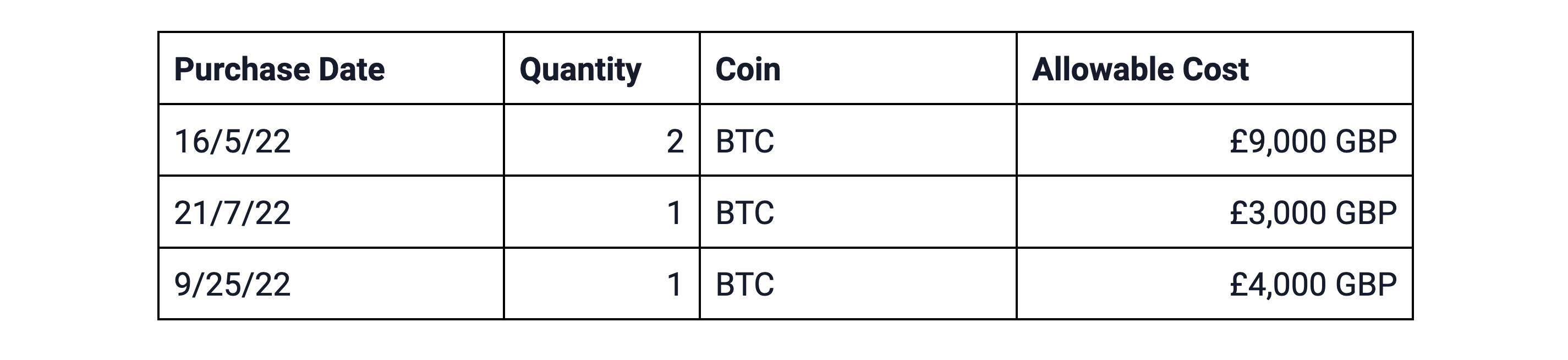
Task: Click the word "Date" in the header
Action: coord(351,69)
